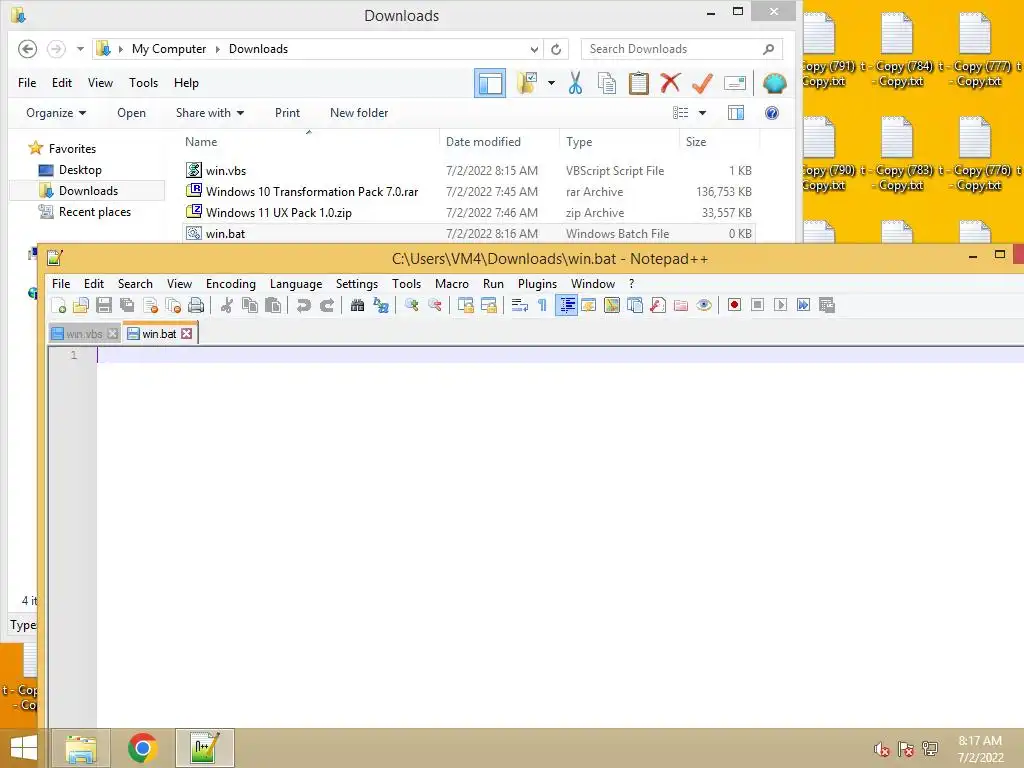Click the Undo arrow in Notepad++ toolbar
The height and width of the screenshot is (768, 1024).
[x=304, y=305]
